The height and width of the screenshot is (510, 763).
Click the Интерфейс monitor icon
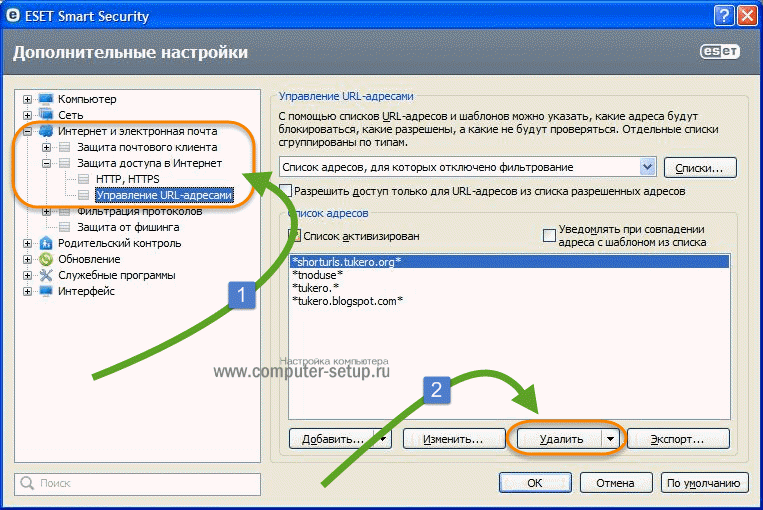[46, 291]
